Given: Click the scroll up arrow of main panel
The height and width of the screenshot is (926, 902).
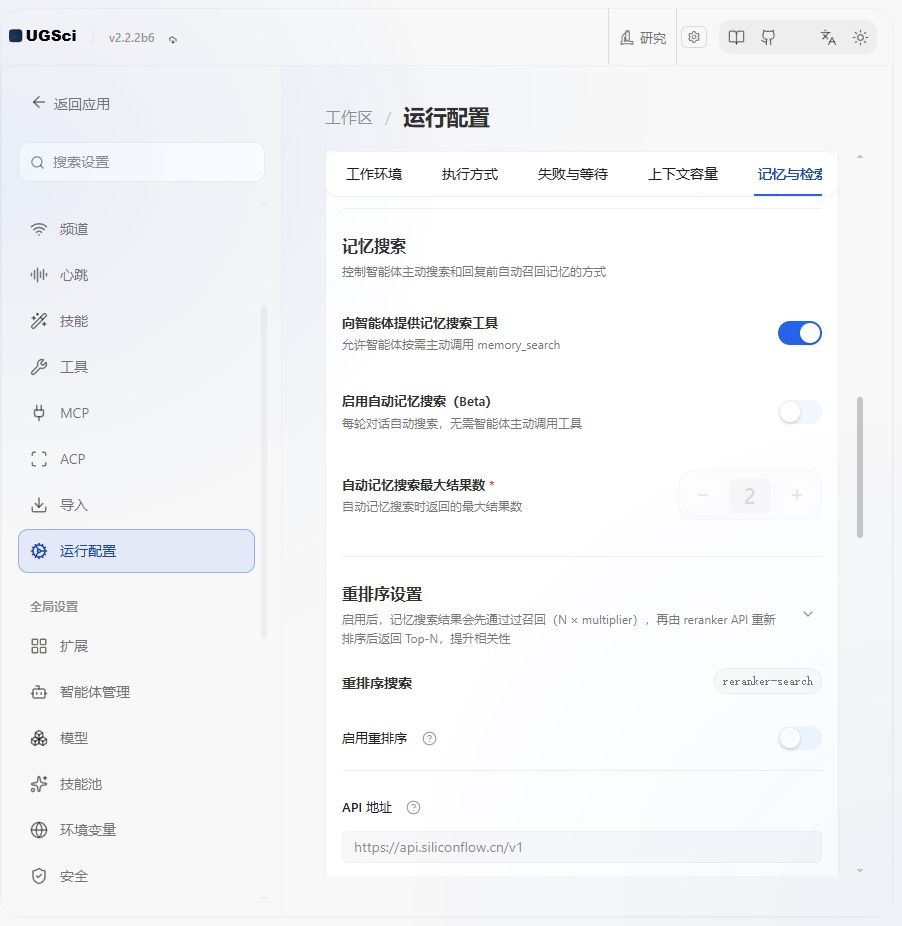Looking at the screenshot, I should coord(860,157).
